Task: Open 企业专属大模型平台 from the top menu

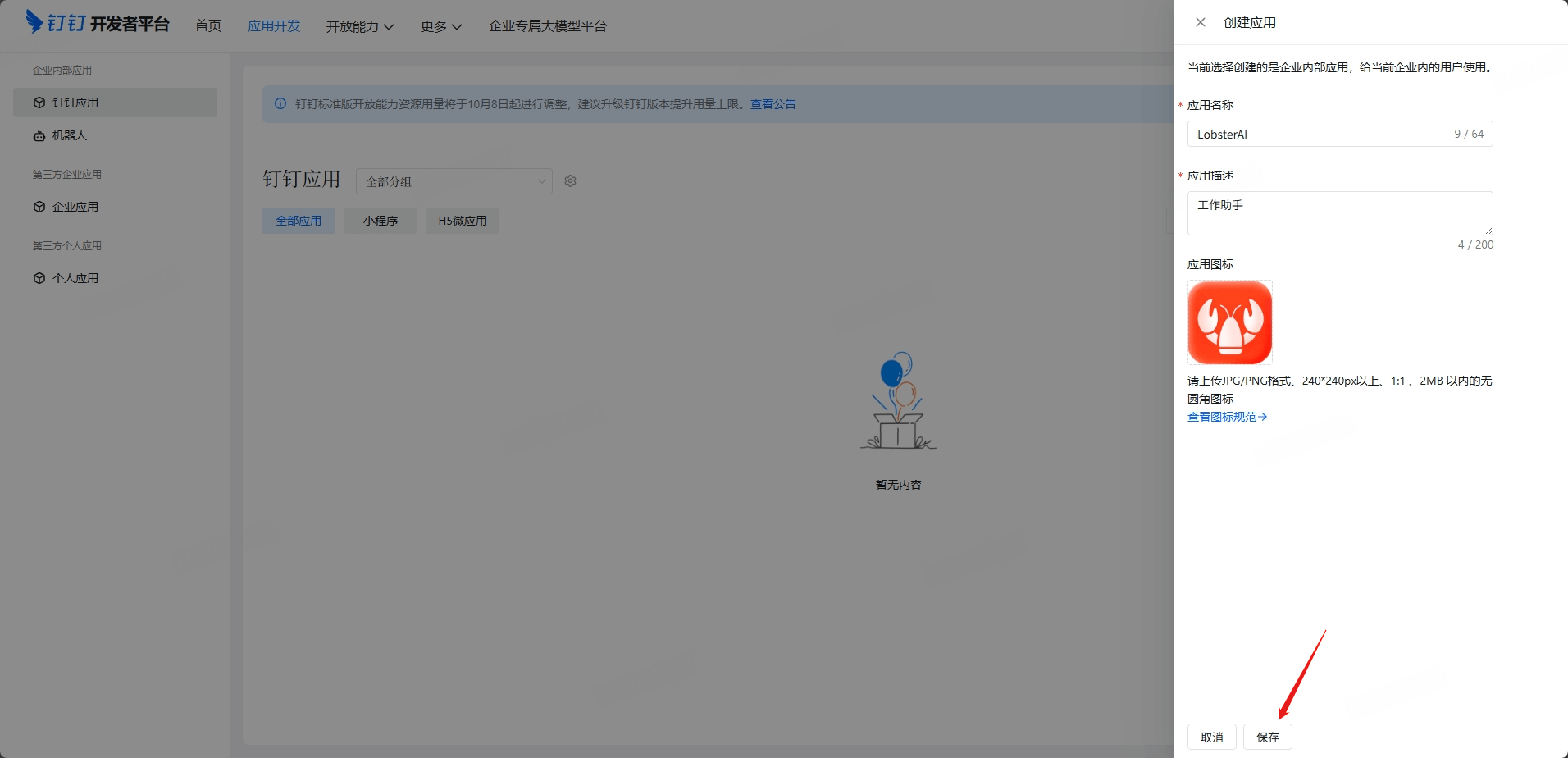Action: tap(547, 25)
